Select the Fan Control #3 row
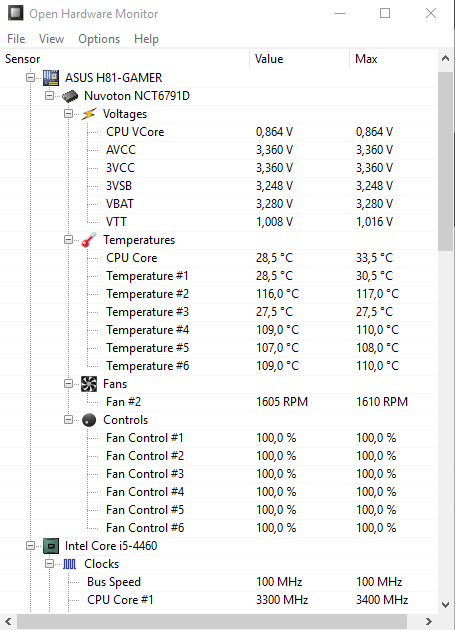The width and height of the screenshot is (455, 630). coord(219,474)
